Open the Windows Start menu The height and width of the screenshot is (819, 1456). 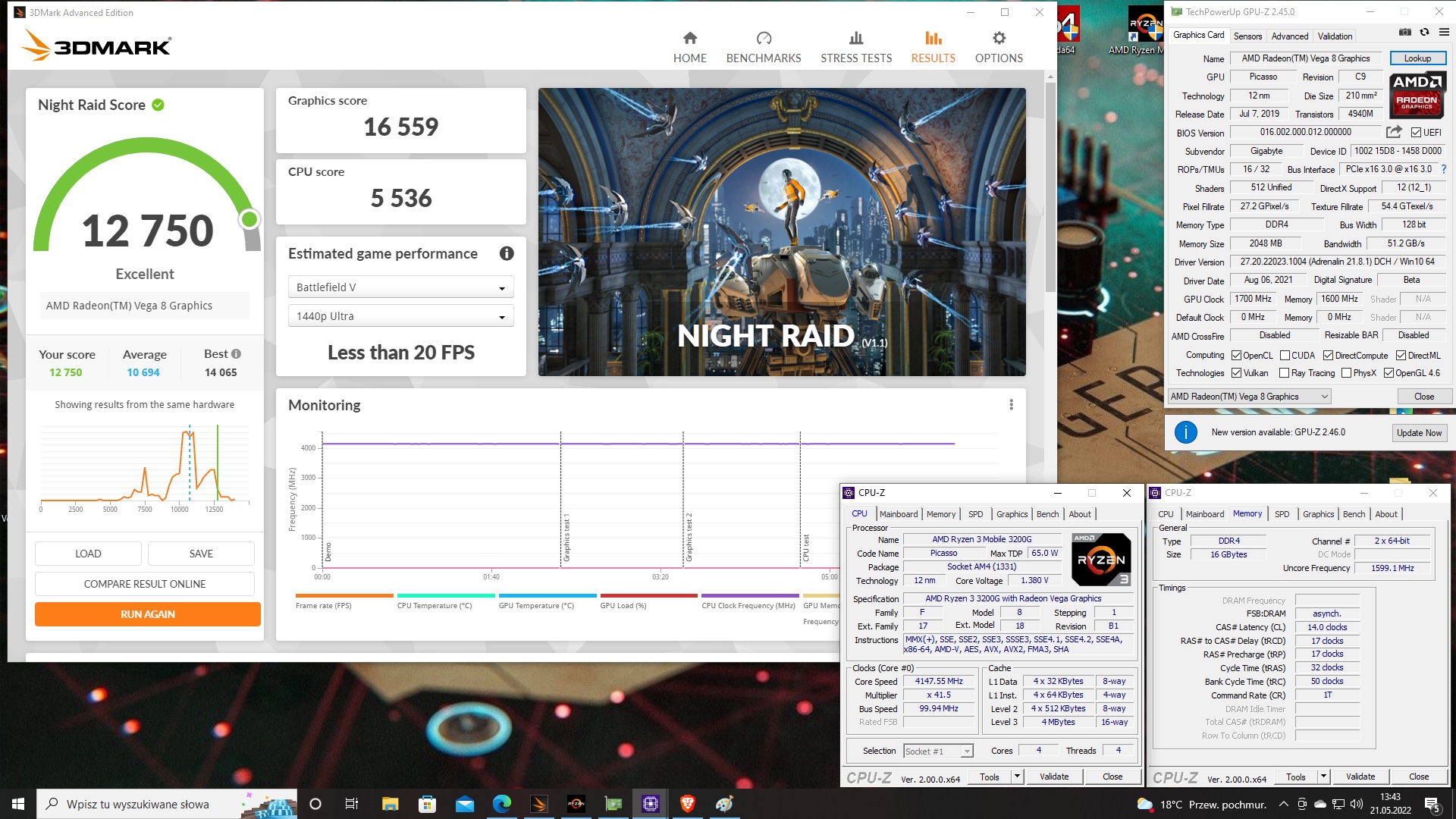coord(18,804)
